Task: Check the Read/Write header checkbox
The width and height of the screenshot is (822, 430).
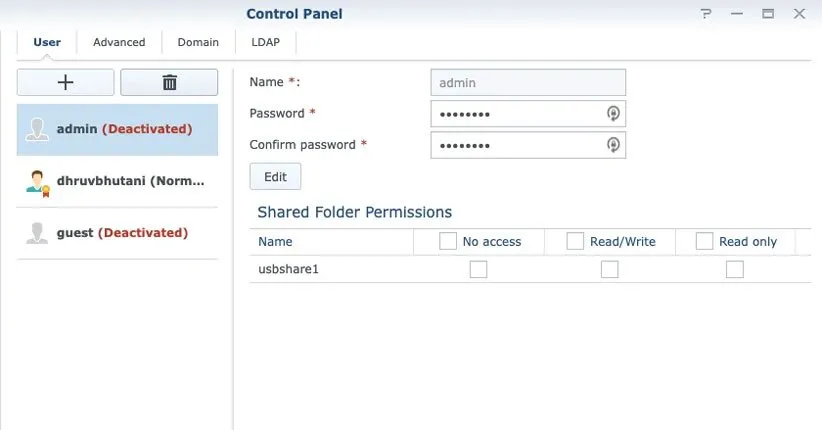Action: coord(575,241)
